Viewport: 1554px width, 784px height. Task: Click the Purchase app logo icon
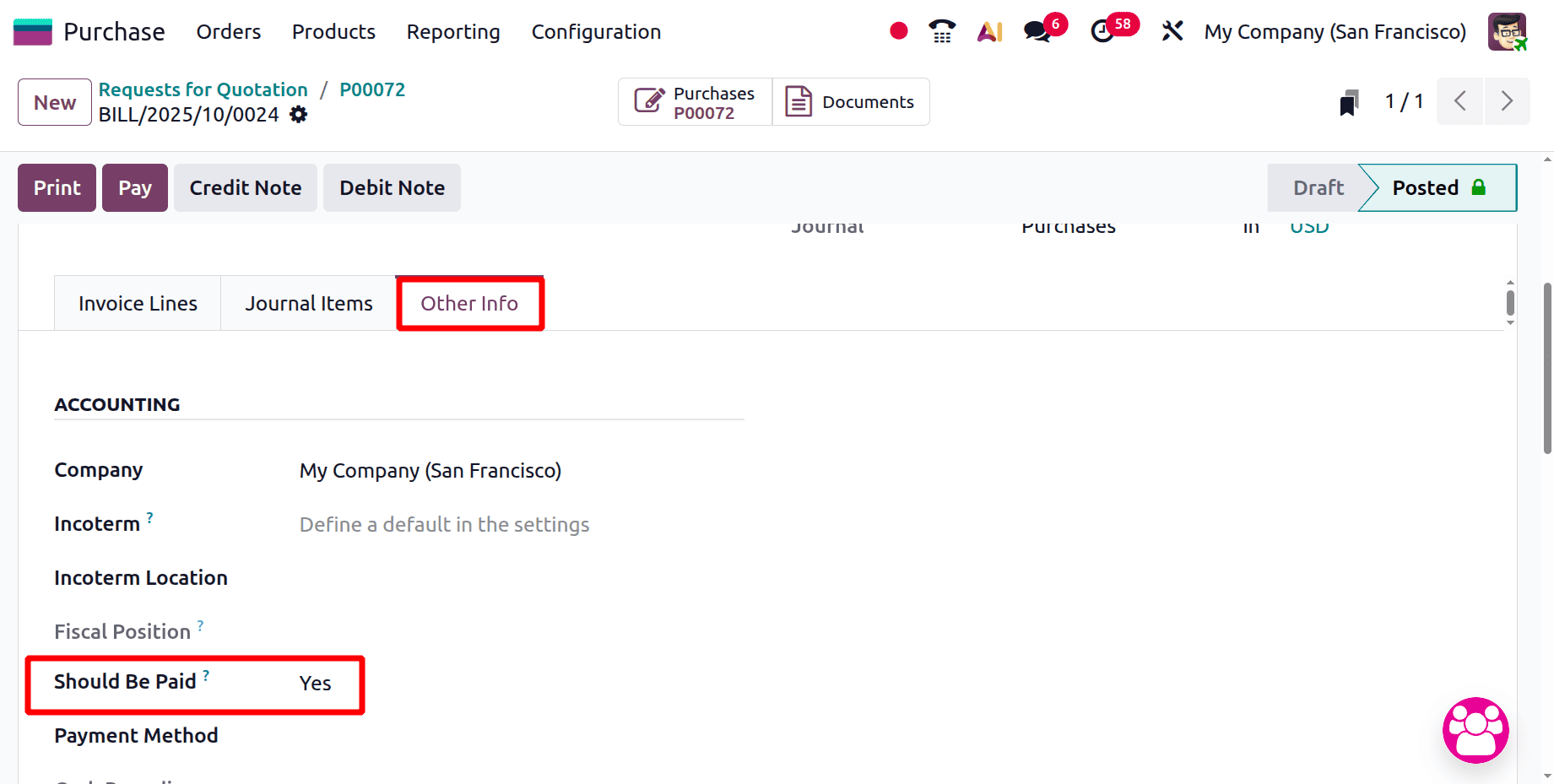pyautogui.click(x=31, y=30)
